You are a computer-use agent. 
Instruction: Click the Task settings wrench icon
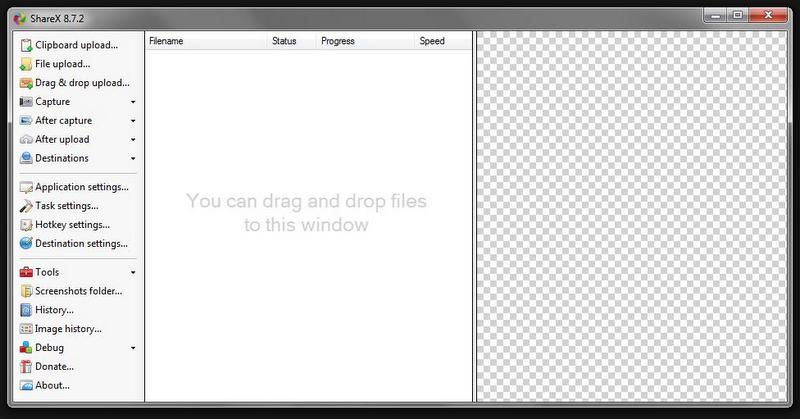coord(26,206)
